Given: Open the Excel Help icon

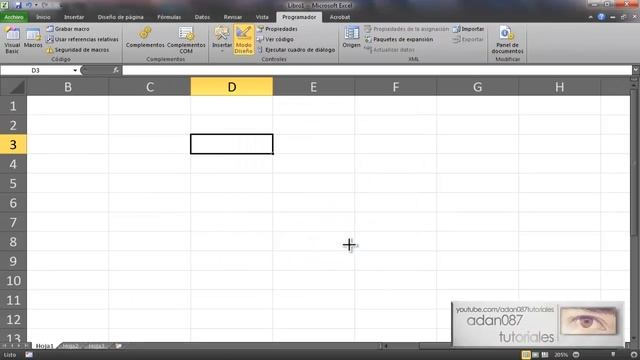Looking at the screenshot, I should (x=601, y=17).
